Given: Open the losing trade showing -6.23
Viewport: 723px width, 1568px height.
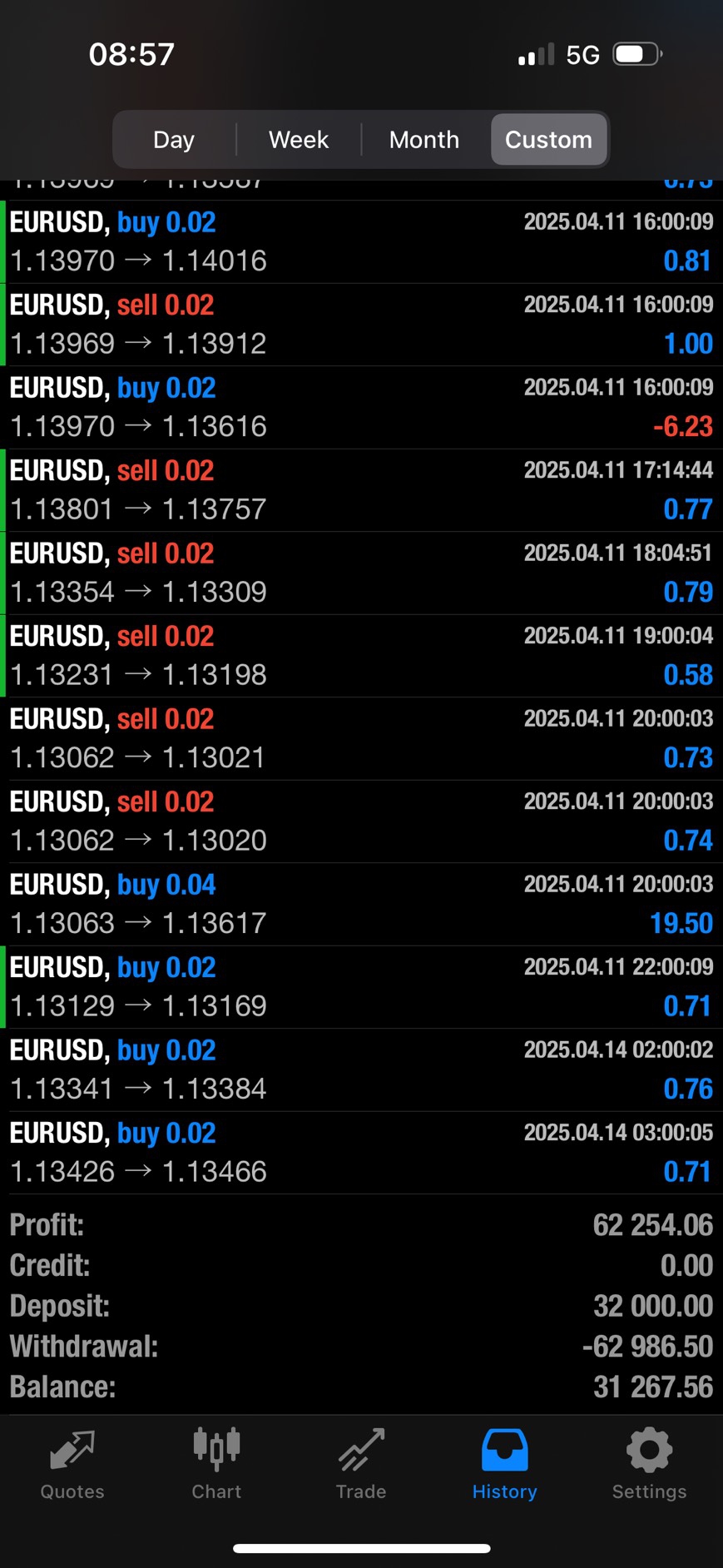Looking at the screenshot, I should click(x=361, y=408).
